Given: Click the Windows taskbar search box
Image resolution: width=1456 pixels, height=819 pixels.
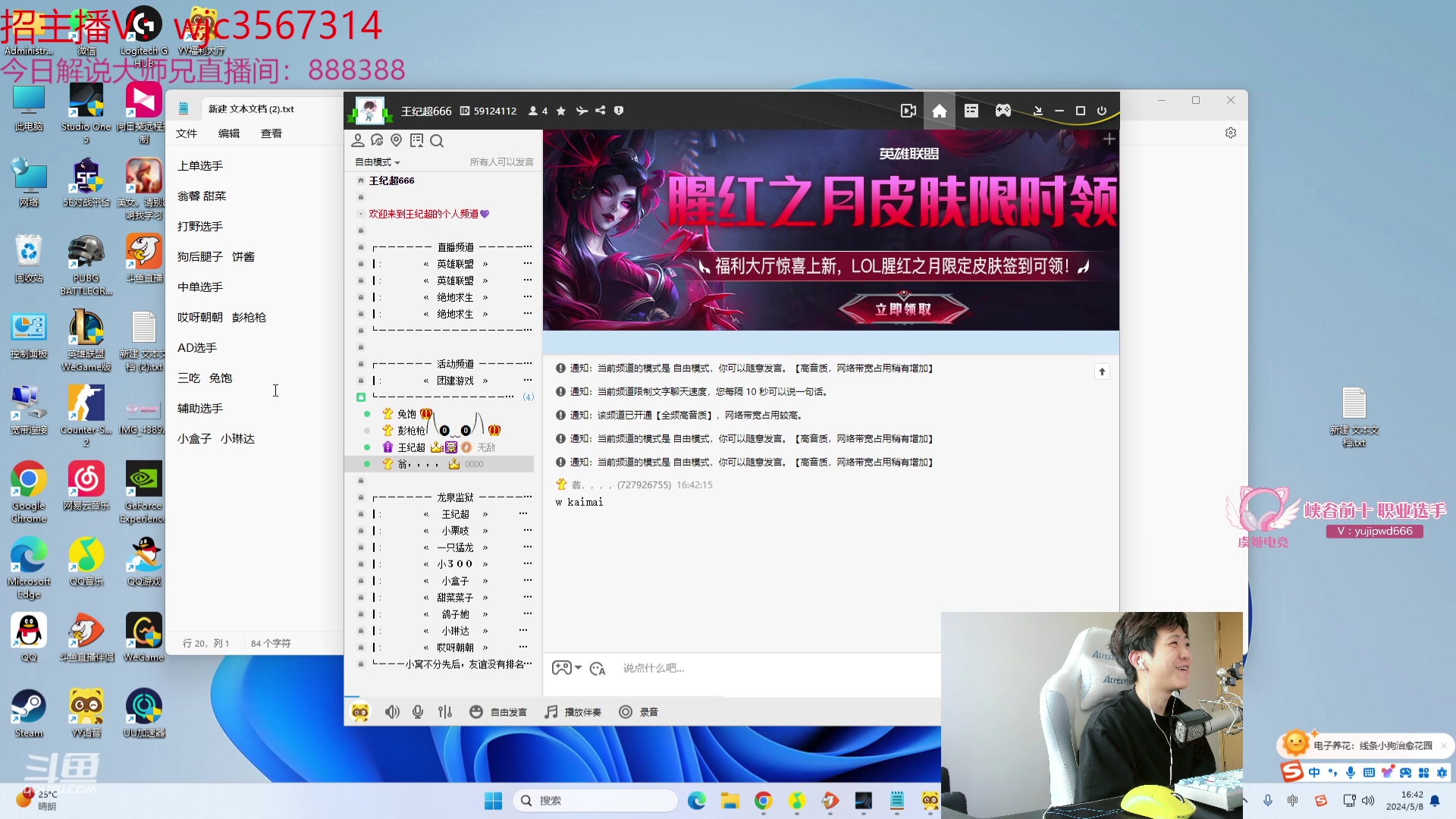Looking at the screenshot, I should (595, 801).
